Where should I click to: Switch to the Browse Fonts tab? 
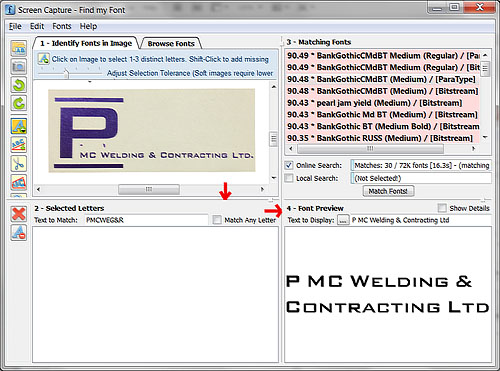point(171,44)
